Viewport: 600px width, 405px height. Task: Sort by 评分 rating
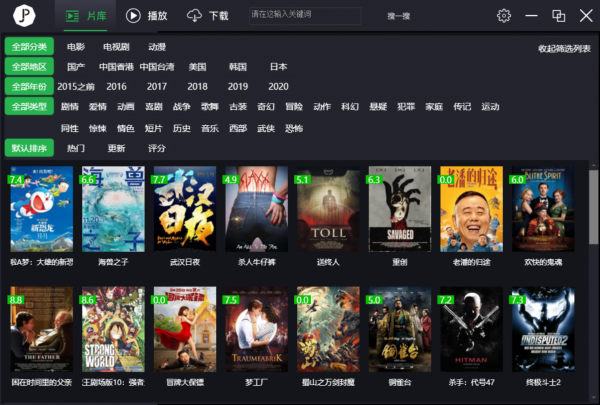(157, 148)
